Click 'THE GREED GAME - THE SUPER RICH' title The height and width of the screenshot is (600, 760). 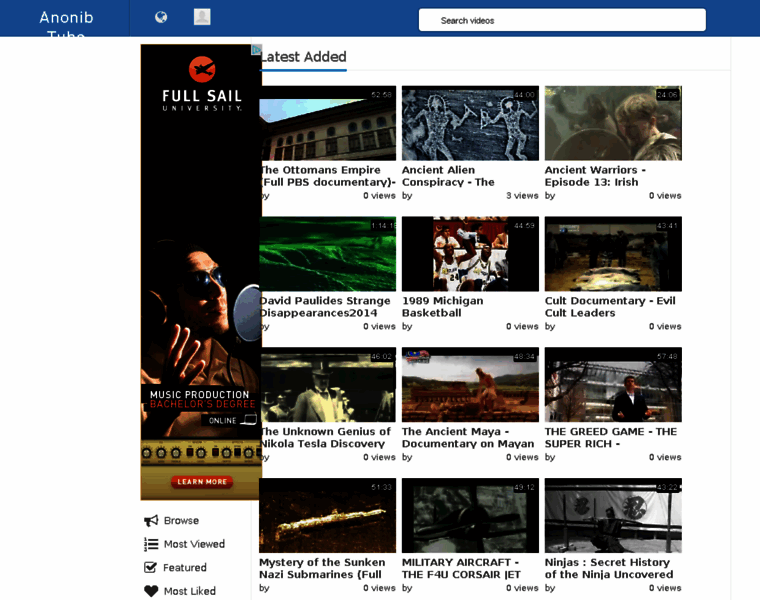[x=611, y=438]
